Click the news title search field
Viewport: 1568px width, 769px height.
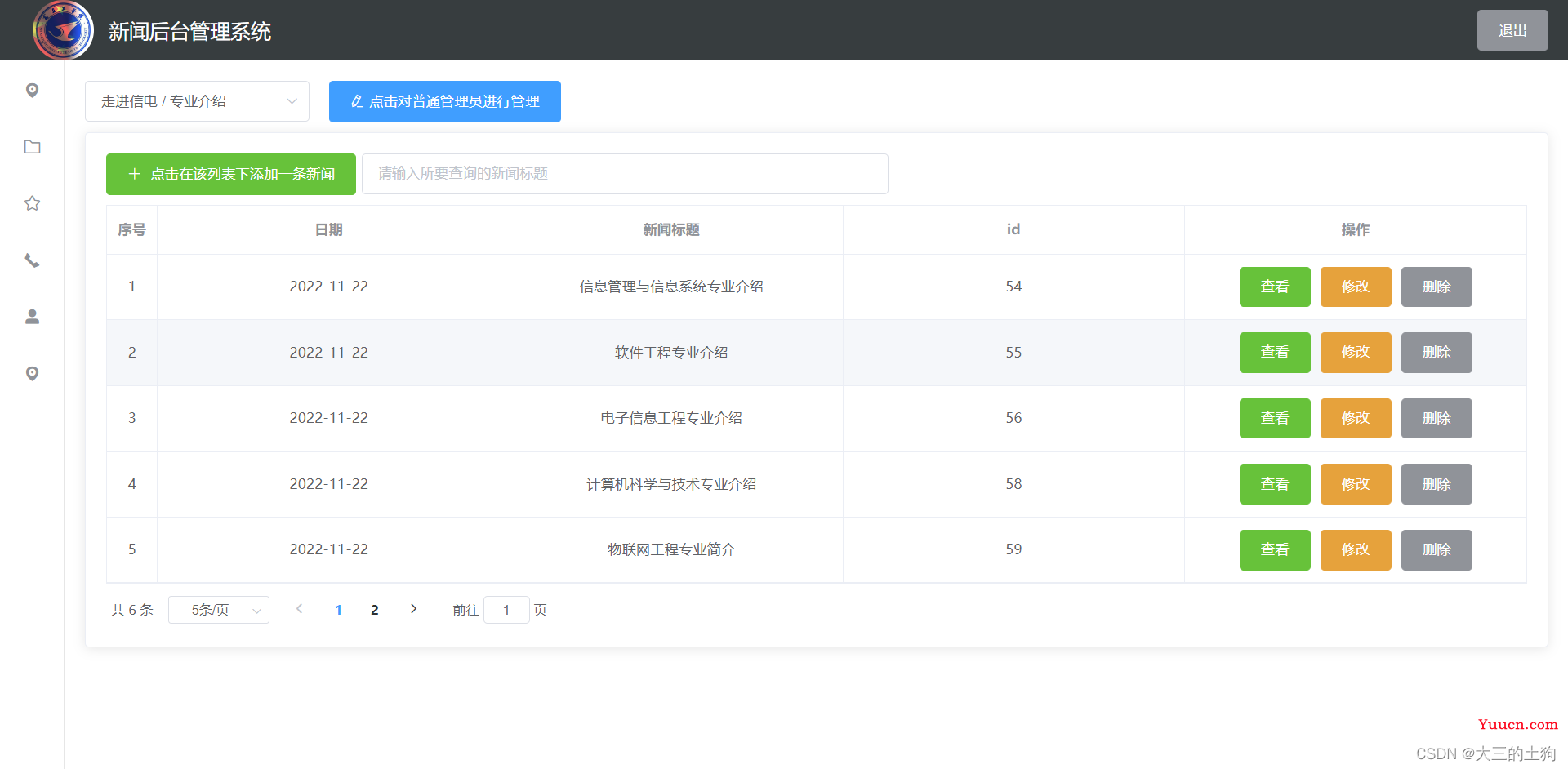point(625,174)
